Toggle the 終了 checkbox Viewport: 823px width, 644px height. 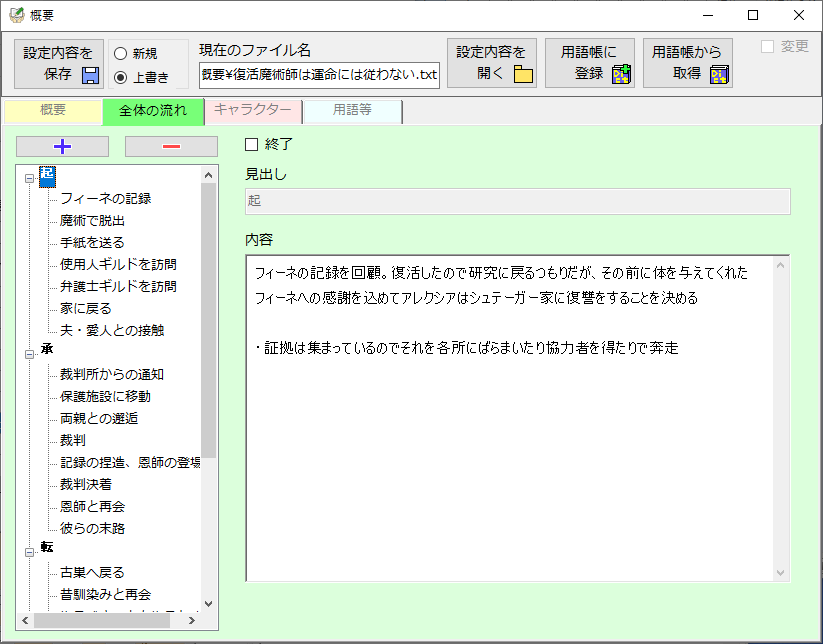coord(251,144)
